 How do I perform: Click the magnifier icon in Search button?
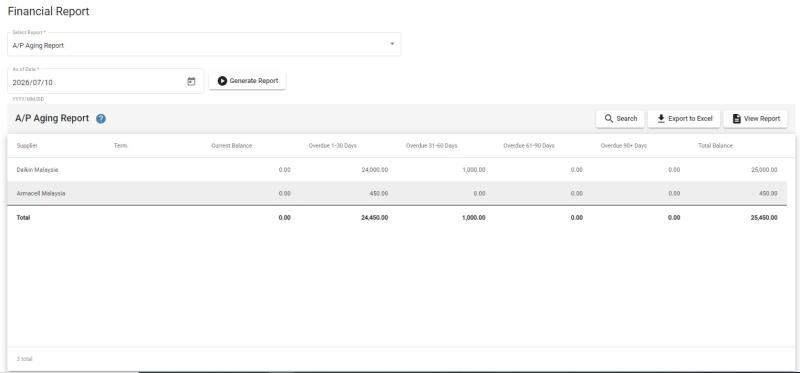tap(609, 118)
